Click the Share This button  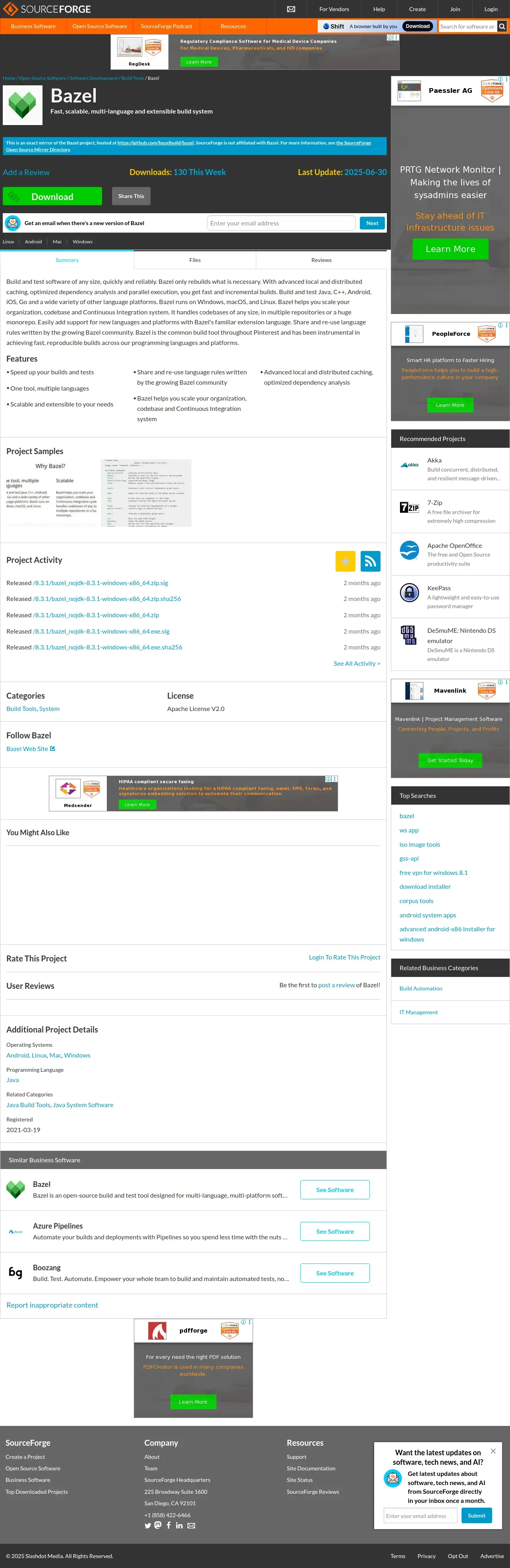click(131, 196)
